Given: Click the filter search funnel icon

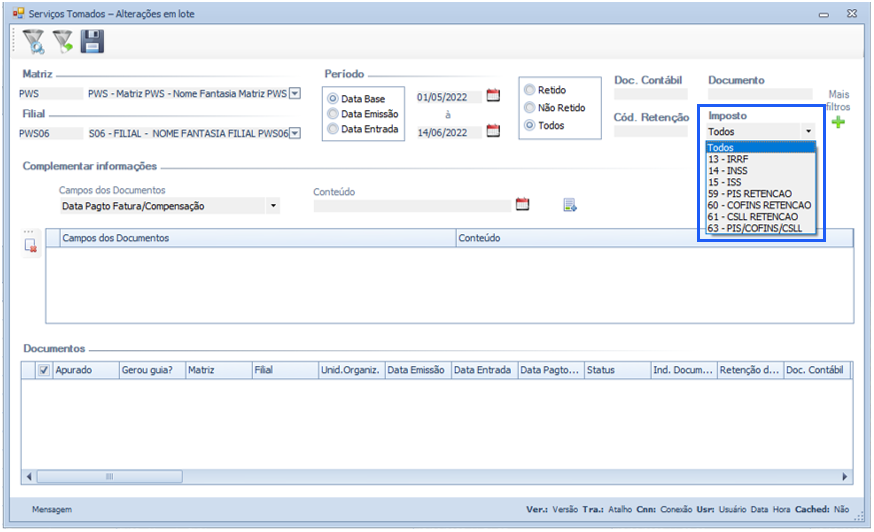Looking at the screenshot, I should coord(34,41).
